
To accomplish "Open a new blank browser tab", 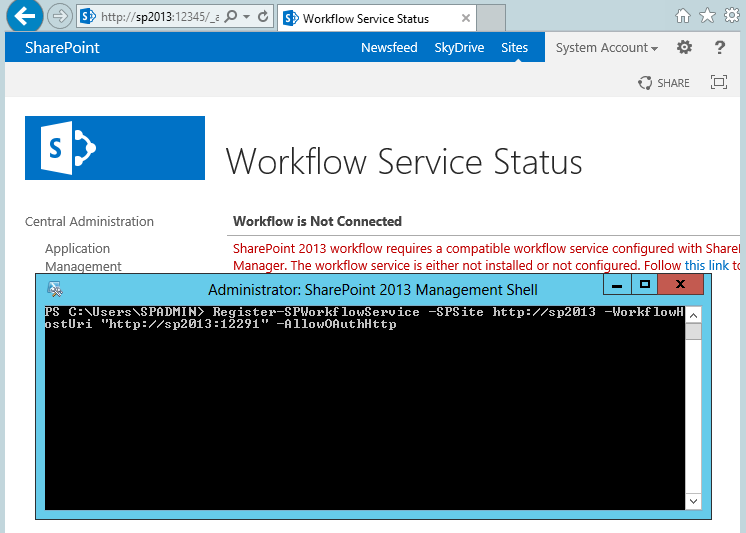I will [491, 18].
